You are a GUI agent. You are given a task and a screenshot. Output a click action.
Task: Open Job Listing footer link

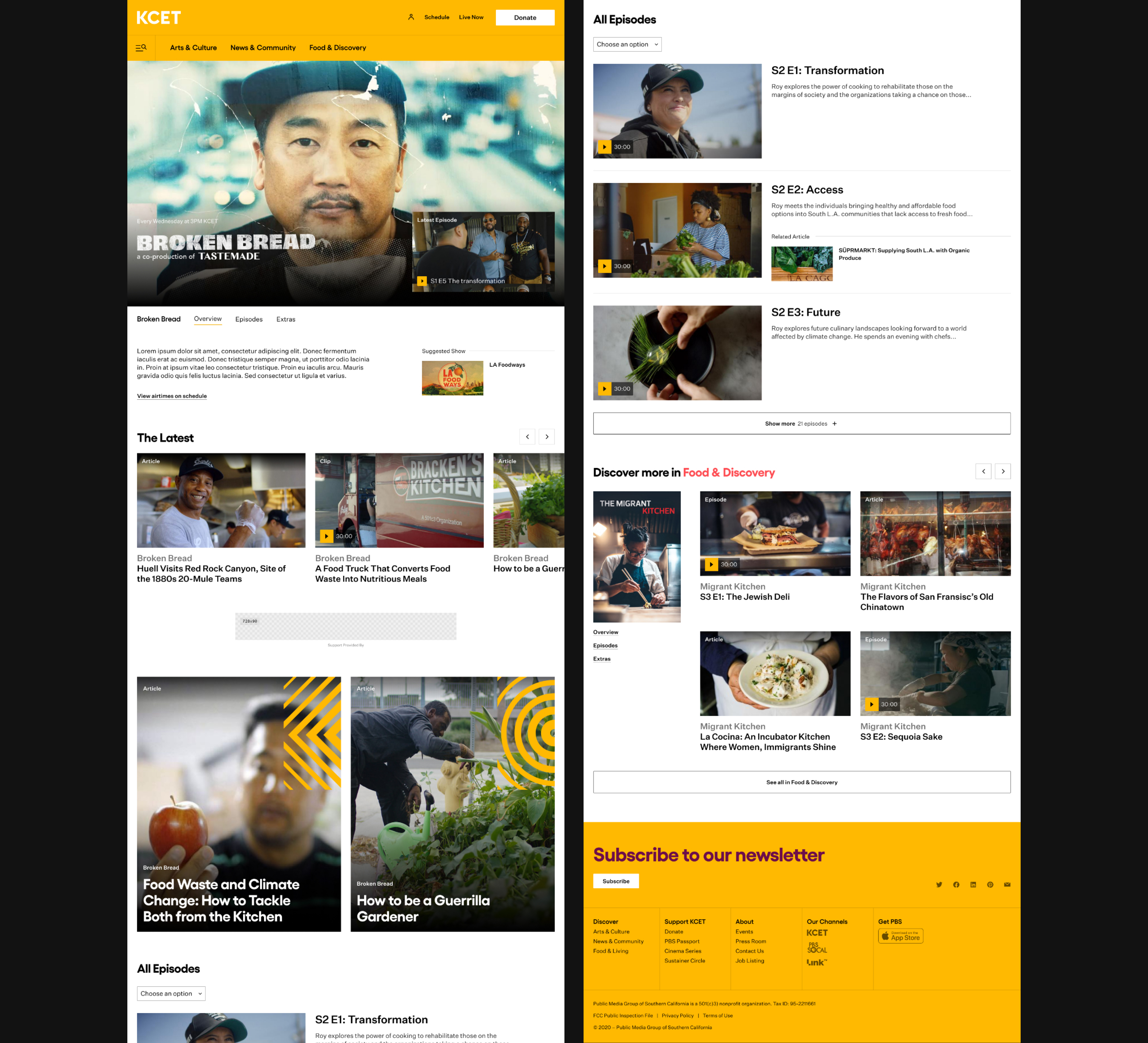click(750, 961)
